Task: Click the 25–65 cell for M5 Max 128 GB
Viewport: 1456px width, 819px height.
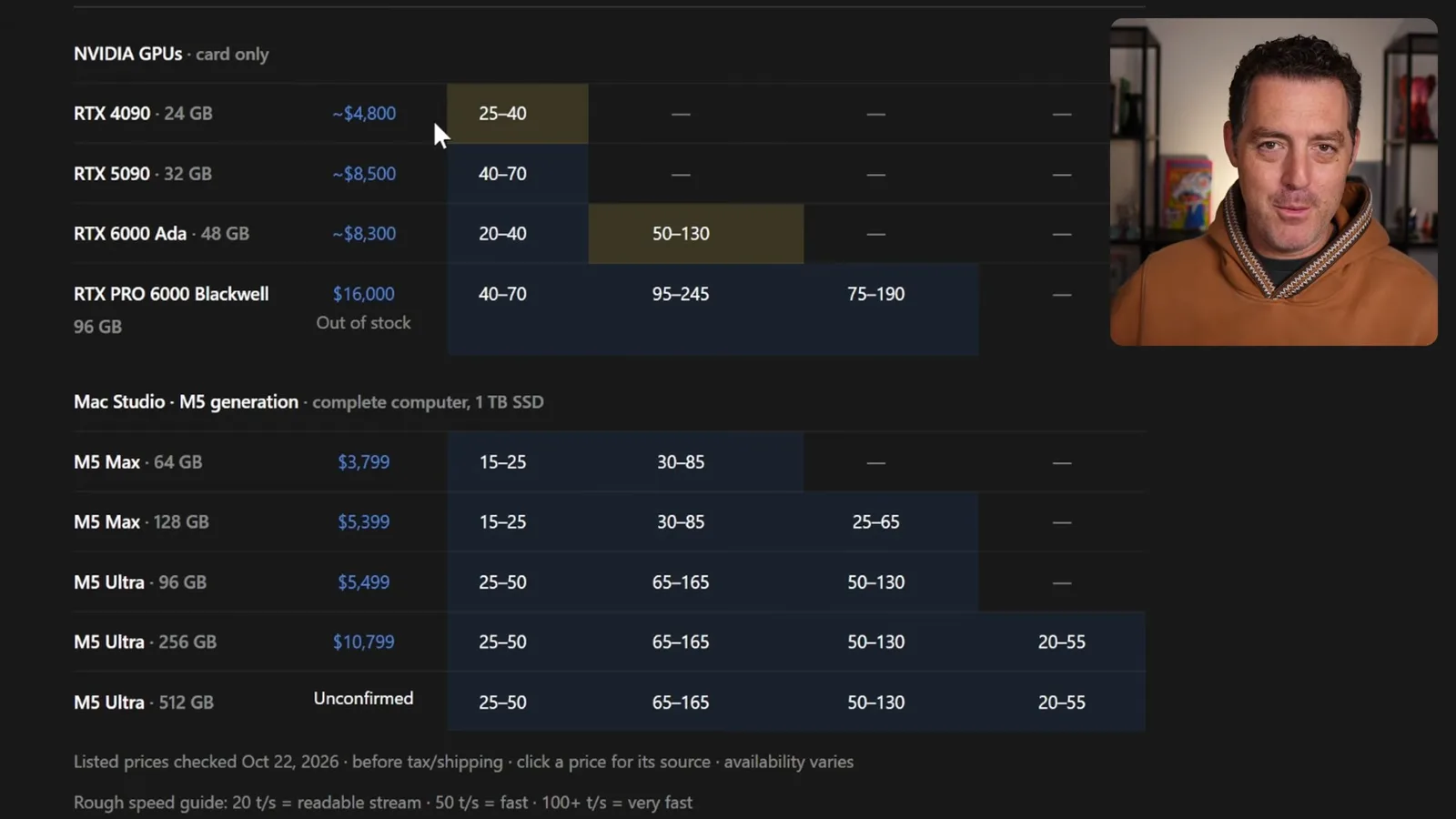Action: tap(891, 522)
